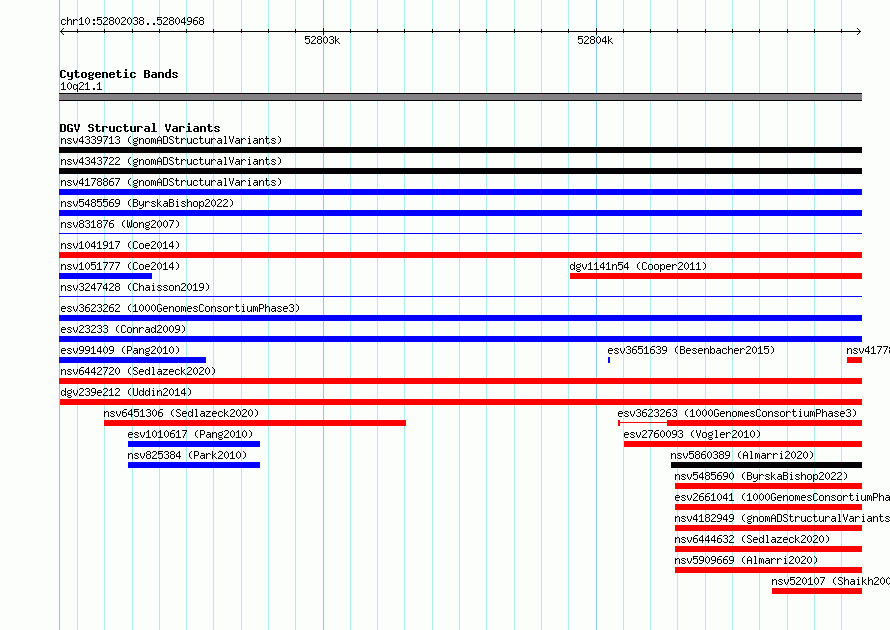Select nsv5860389 (Almarri2020) label
Viewport: 890px width, 630px height.
tap(742, 455)
